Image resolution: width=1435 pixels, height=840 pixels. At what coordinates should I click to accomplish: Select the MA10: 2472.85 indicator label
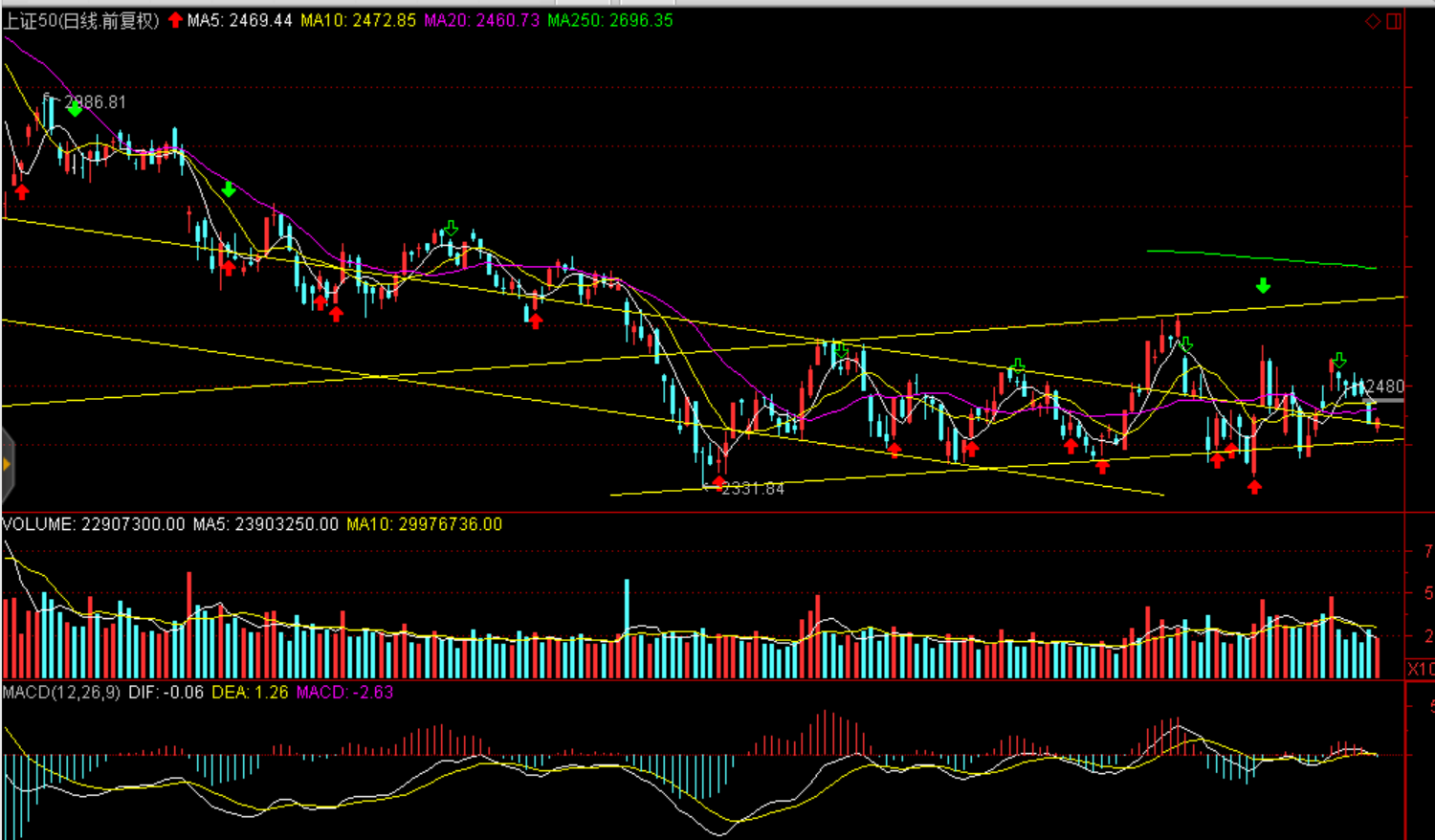coord(358,20)
